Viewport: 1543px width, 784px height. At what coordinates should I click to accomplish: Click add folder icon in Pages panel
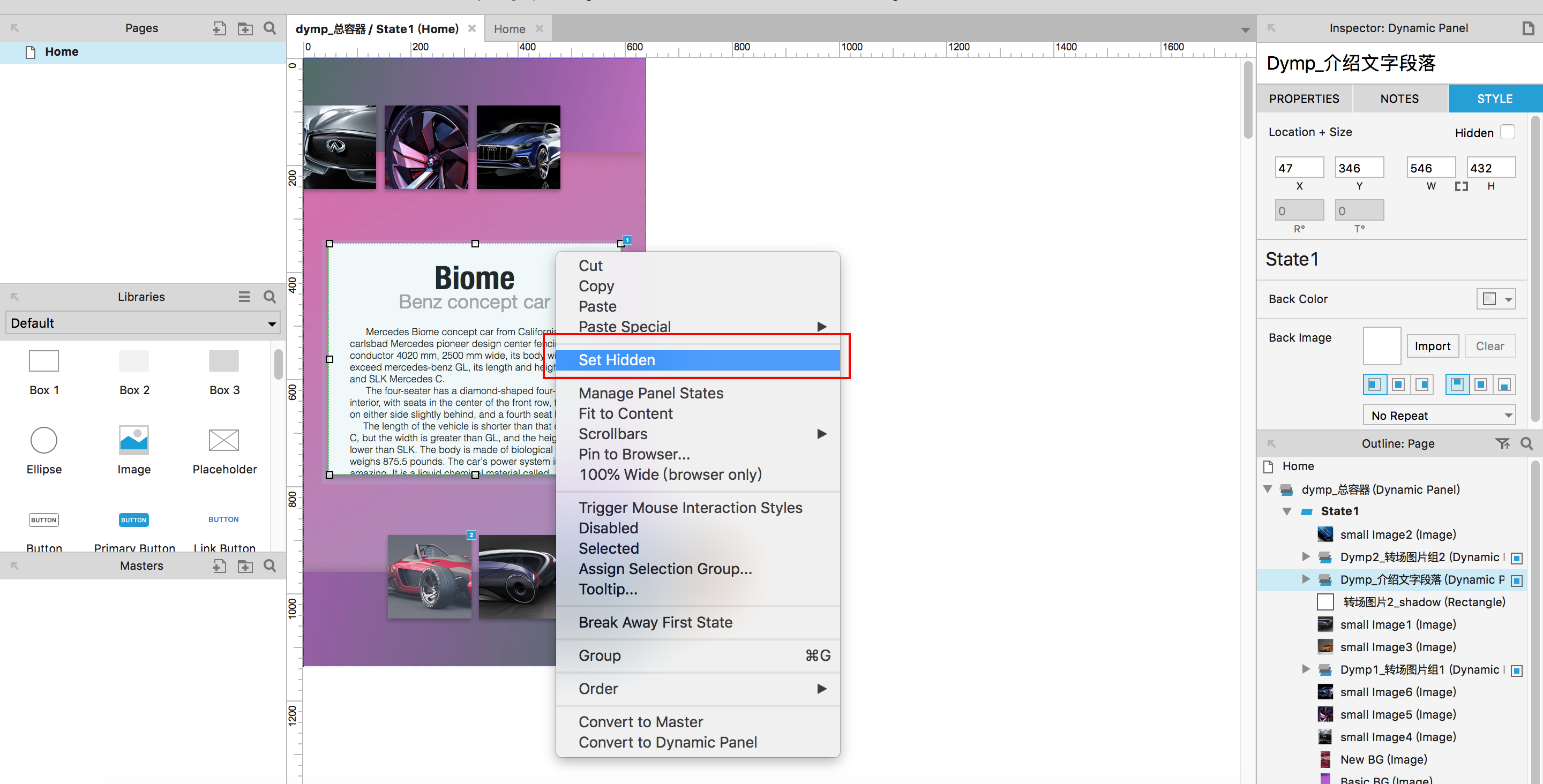[x=245, y=28]
